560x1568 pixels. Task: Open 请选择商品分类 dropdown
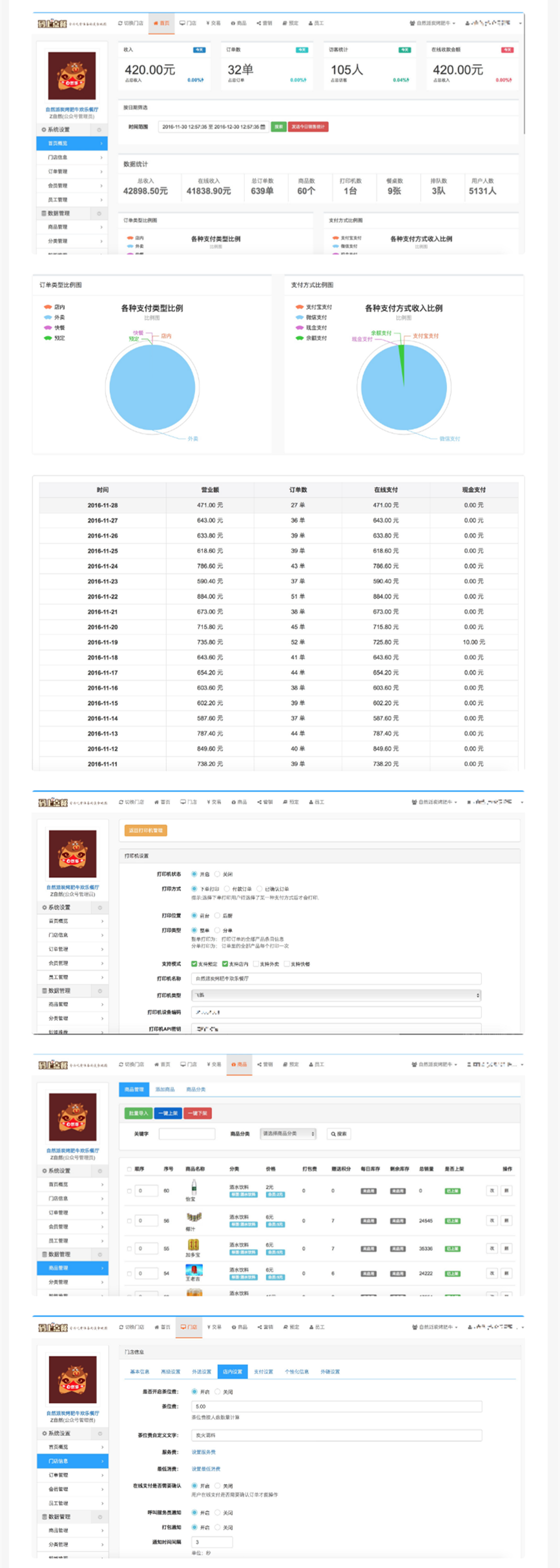288,1133
